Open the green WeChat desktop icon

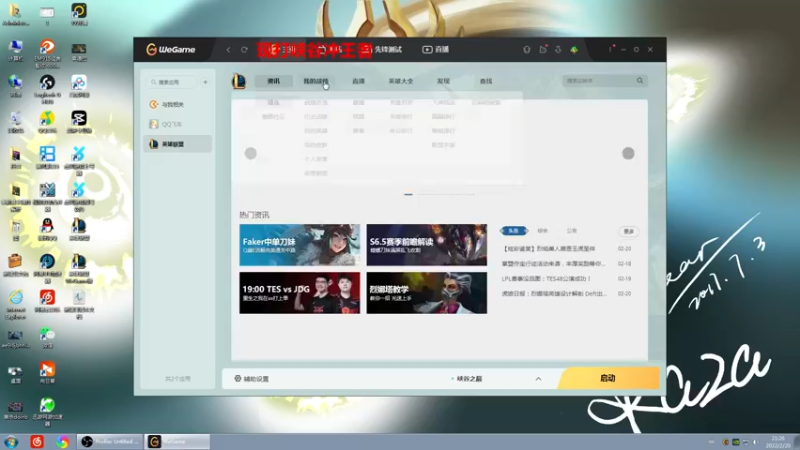tap(47, 338)
